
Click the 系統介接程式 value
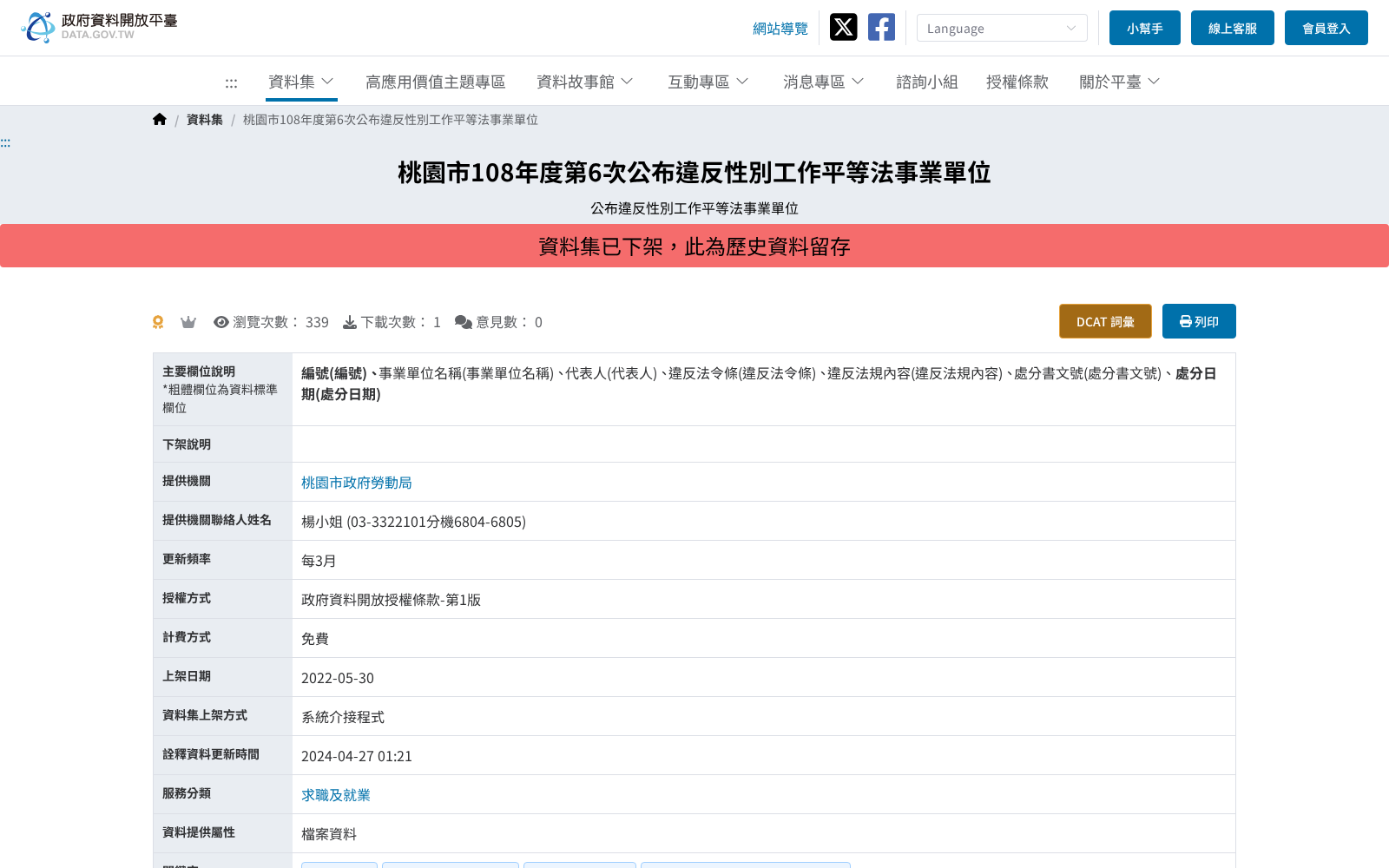(343, 717)
